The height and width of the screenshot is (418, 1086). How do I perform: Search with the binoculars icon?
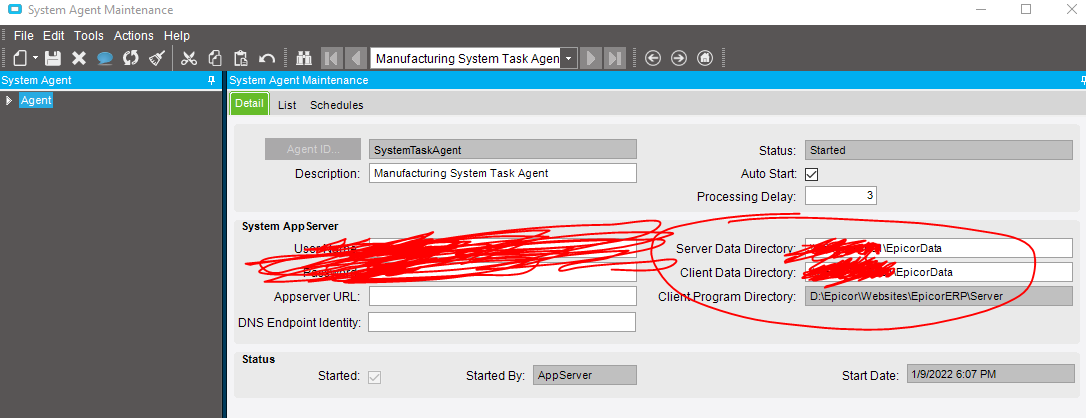(304, 58)
